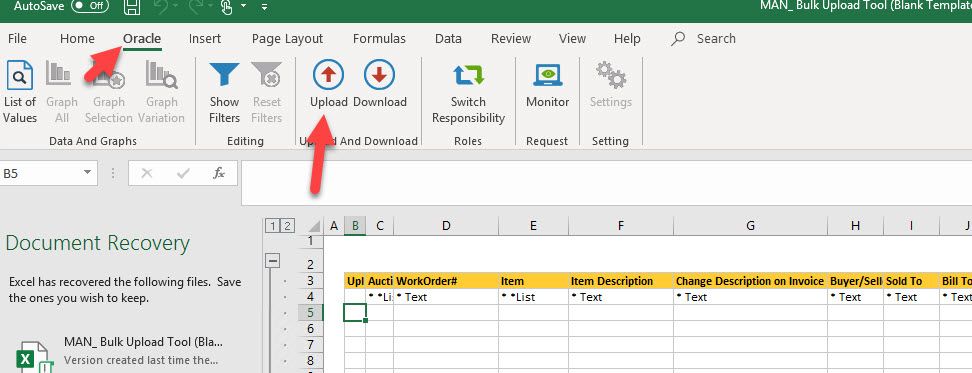Click the Sold To header cell
The image size is (972, 373).
click(x=911, y=281)
